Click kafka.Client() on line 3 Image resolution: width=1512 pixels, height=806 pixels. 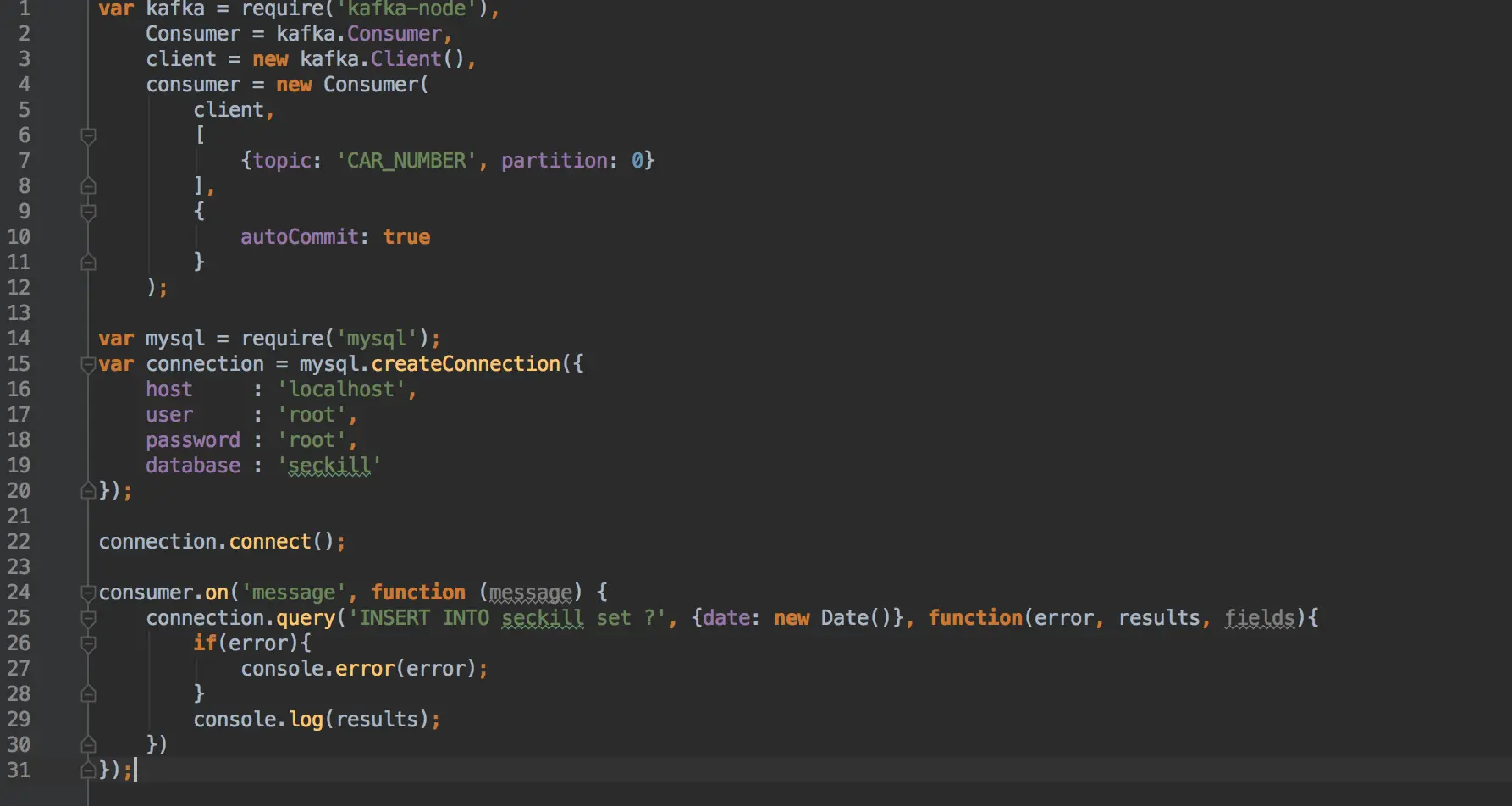coord(382,59)
